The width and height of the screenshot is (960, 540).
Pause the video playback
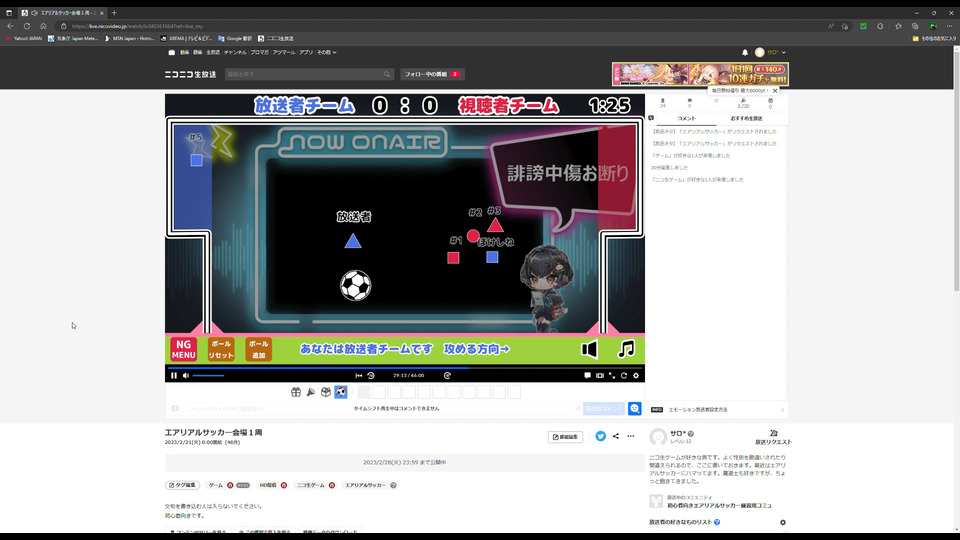tap(174, 375)
